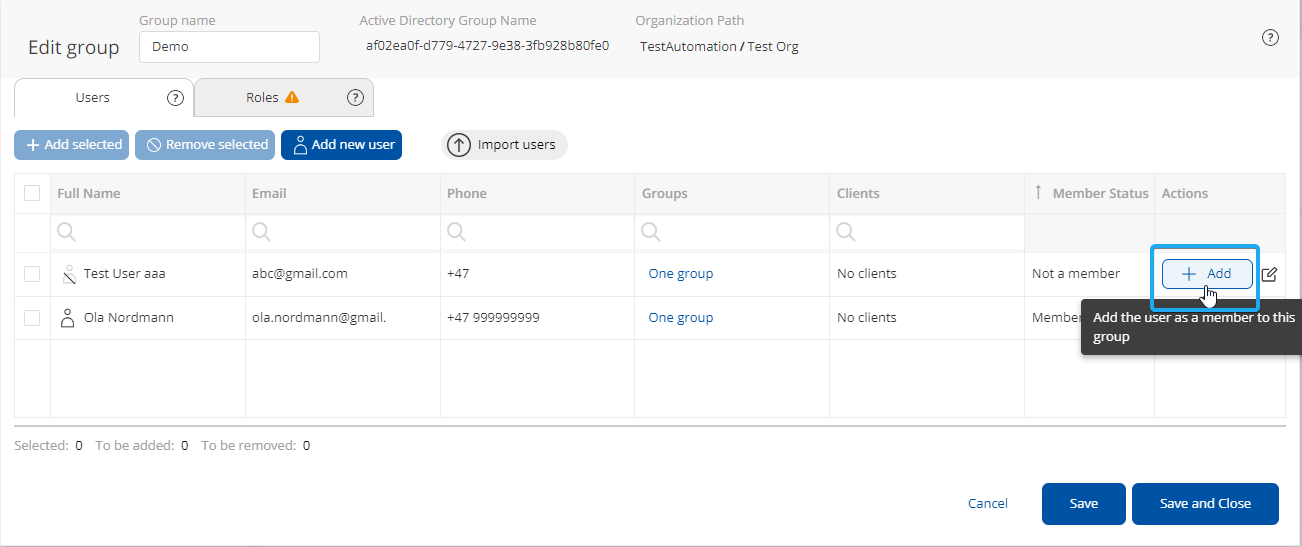Click the Group name input field
Screen dimensions: 1302x547
click(x=229, y=47)
